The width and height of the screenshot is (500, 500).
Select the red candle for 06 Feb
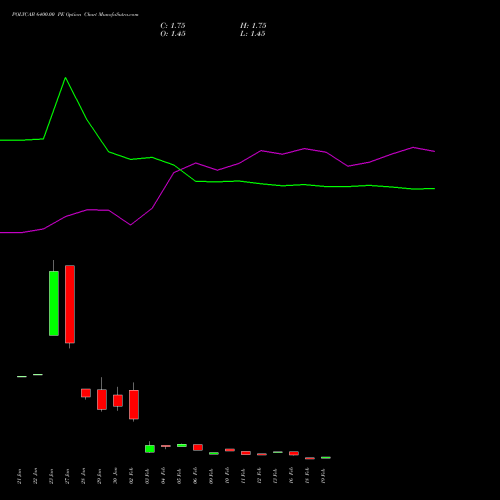(198, 447)
